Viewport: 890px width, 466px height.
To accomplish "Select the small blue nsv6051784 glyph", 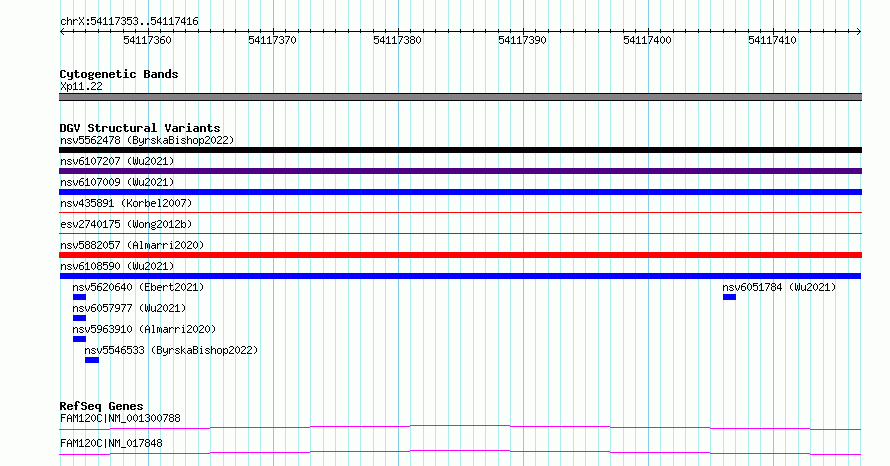I will tap(729, 297).
